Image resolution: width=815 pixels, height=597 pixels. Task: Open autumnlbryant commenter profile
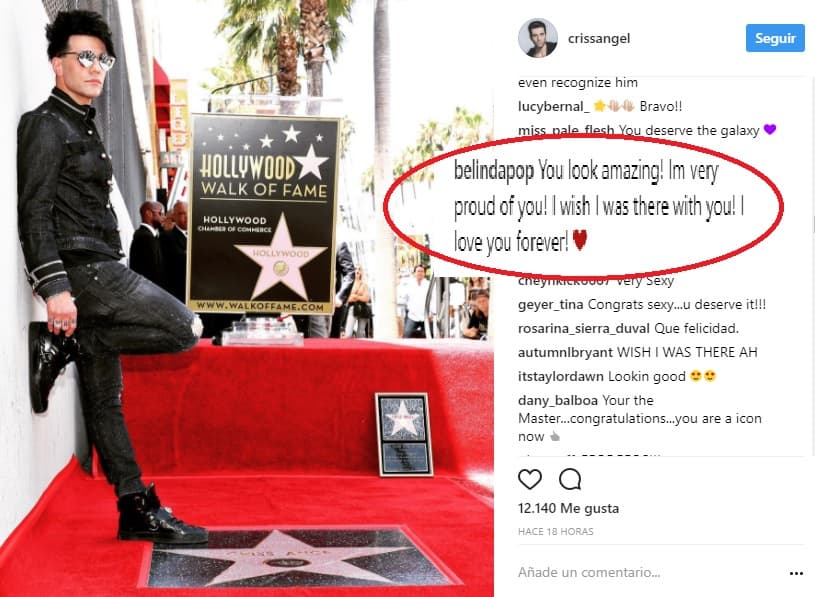(566, 352)
